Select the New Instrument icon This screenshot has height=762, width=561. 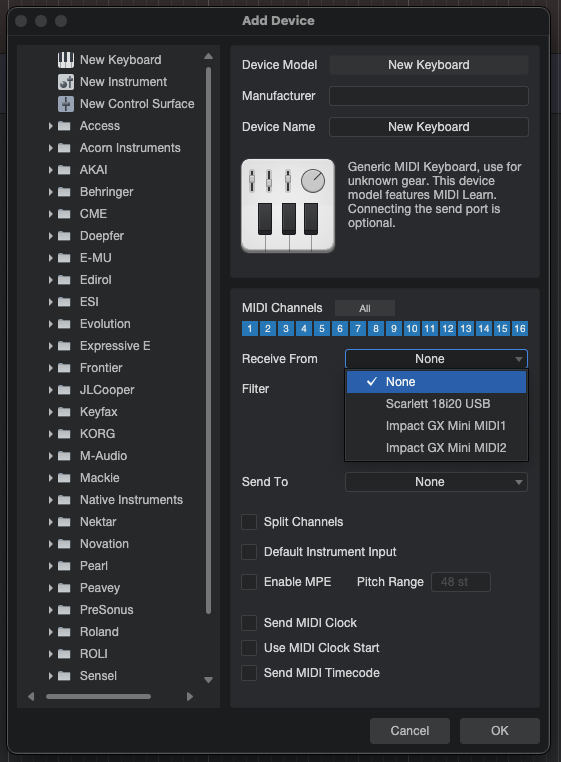(x=66, y=82)
